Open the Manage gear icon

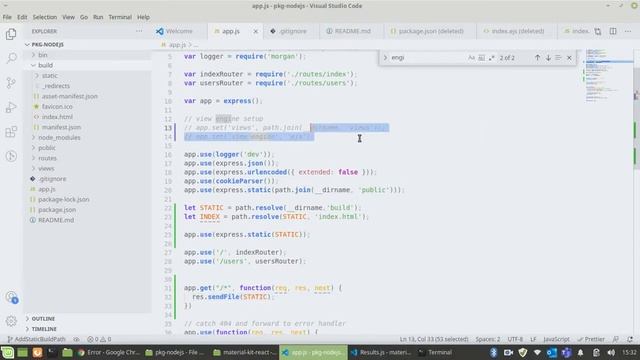pos(11,321)
